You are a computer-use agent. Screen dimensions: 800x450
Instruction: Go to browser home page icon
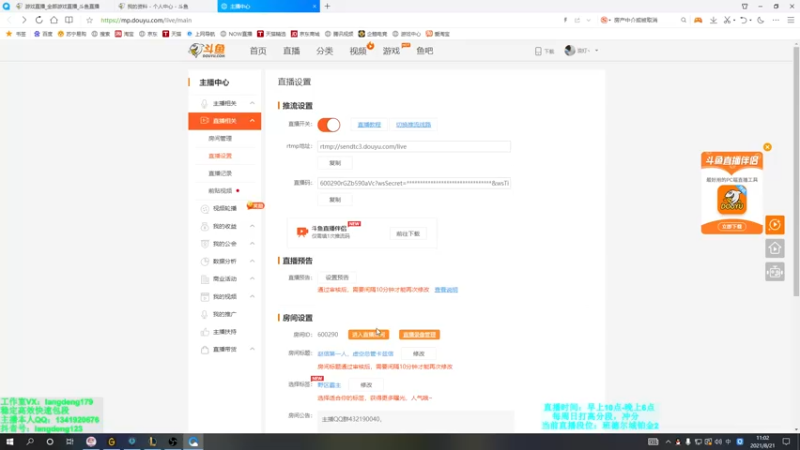[x=54, y=20]
